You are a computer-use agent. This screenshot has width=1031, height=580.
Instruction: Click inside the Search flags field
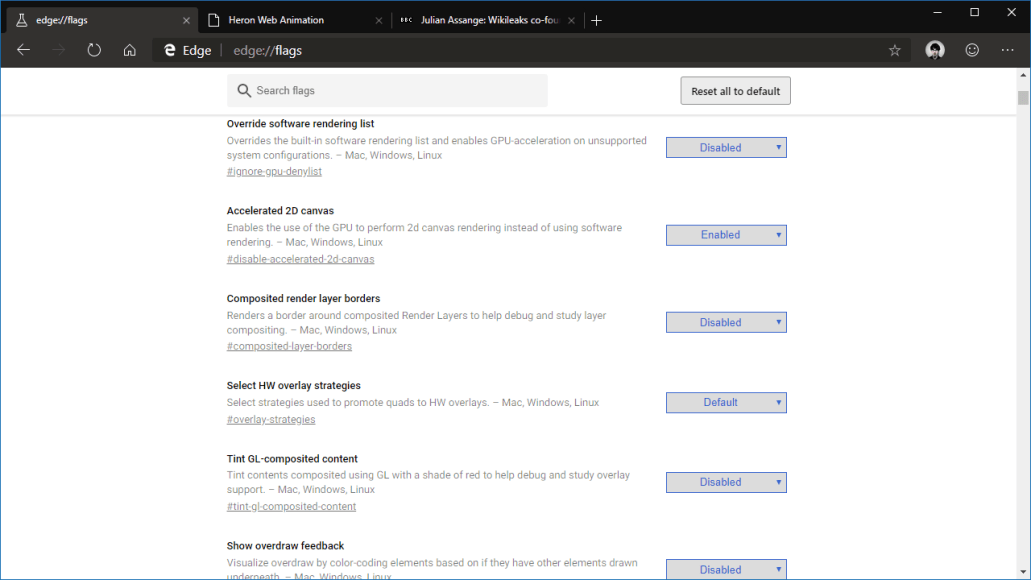387,90
